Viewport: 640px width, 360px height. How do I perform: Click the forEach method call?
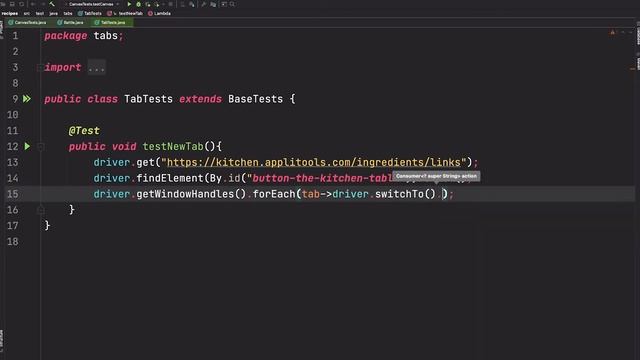[x=274, y=194]
